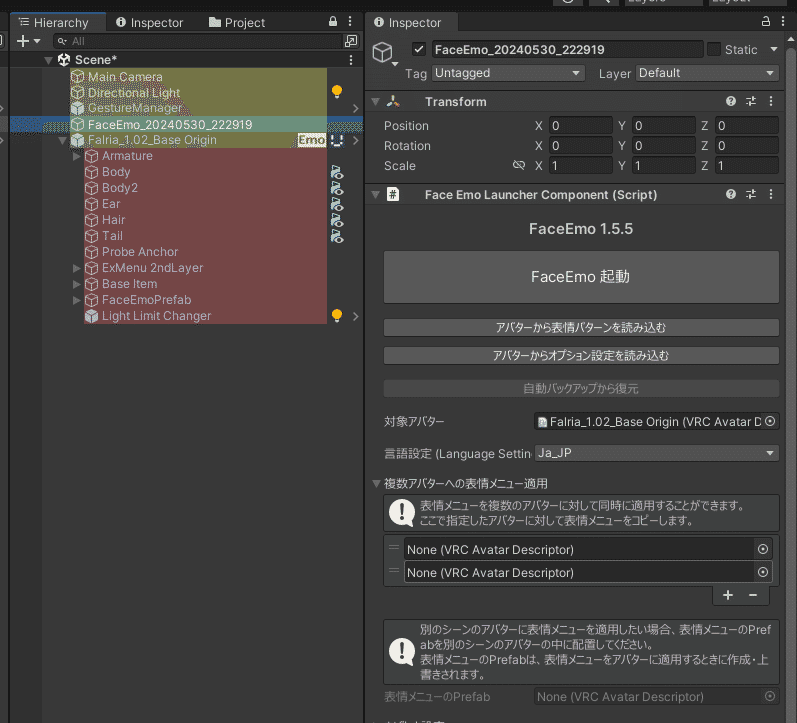Select Probe Anchor object
Image resolution: width=797 pixels, height=723 pixels.
(140, 252)
